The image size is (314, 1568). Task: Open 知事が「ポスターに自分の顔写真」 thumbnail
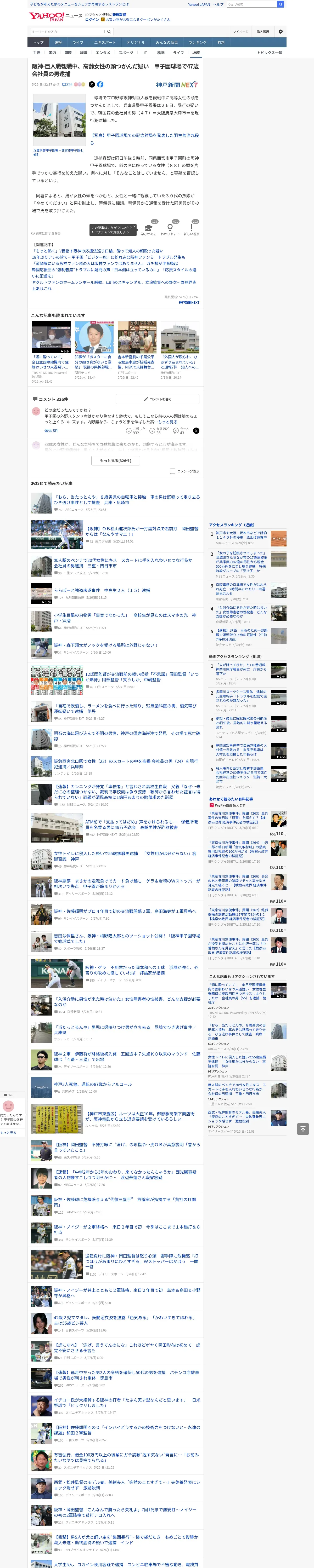(x=94, y=337)
